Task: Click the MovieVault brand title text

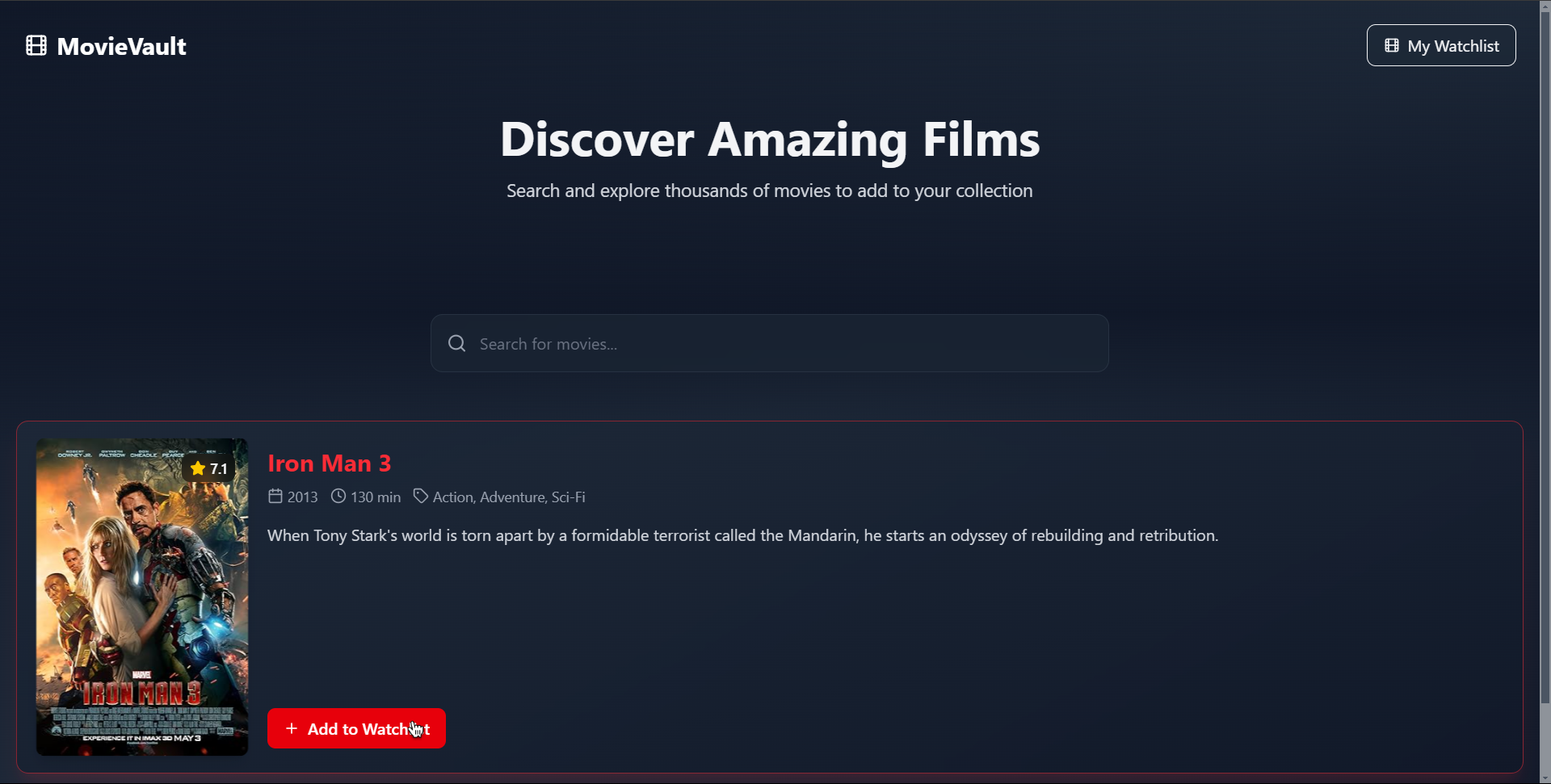Action: click(121, 46)
